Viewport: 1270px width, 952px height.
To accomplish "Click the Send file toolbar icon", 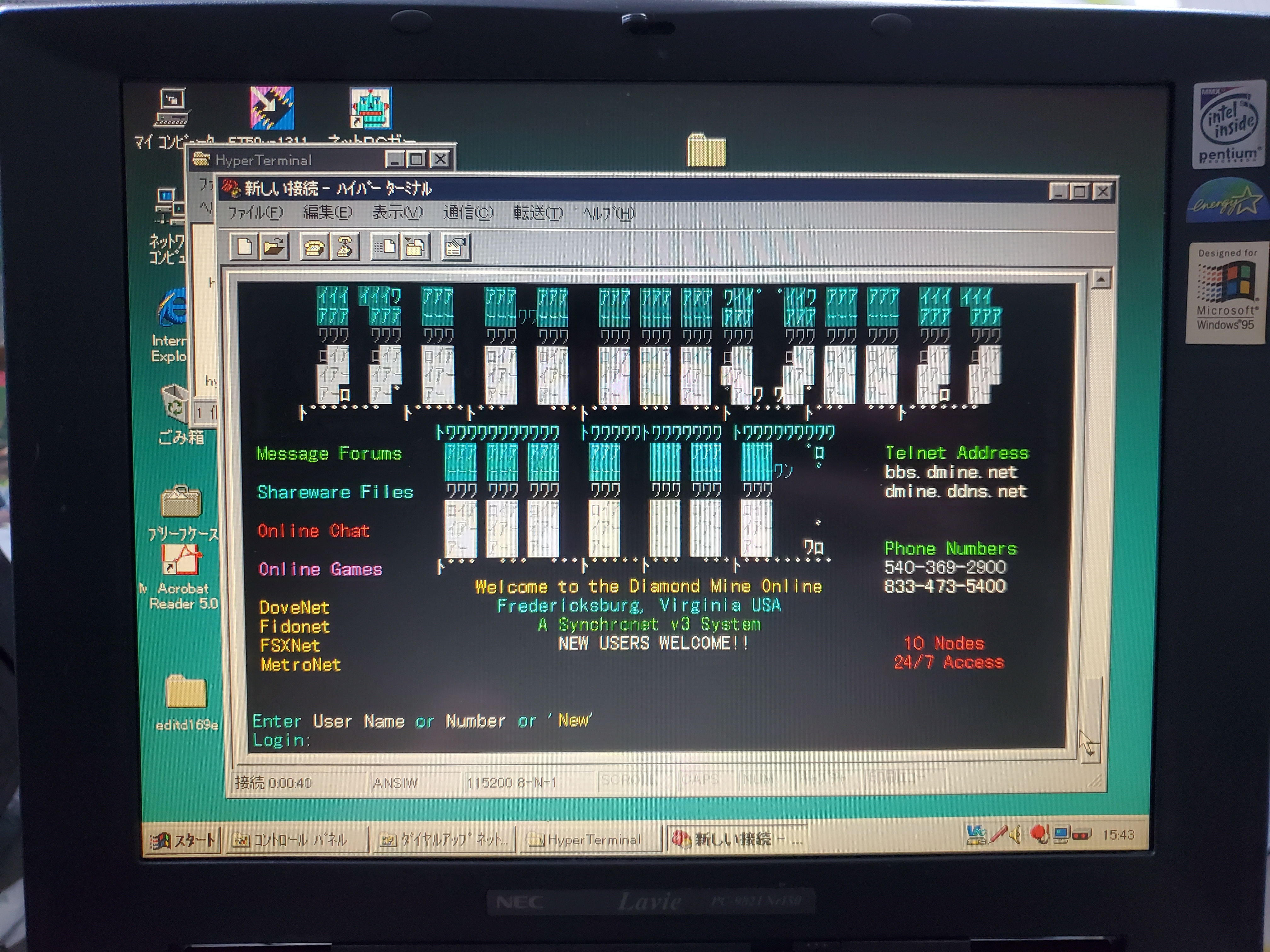I will [385, 247].
